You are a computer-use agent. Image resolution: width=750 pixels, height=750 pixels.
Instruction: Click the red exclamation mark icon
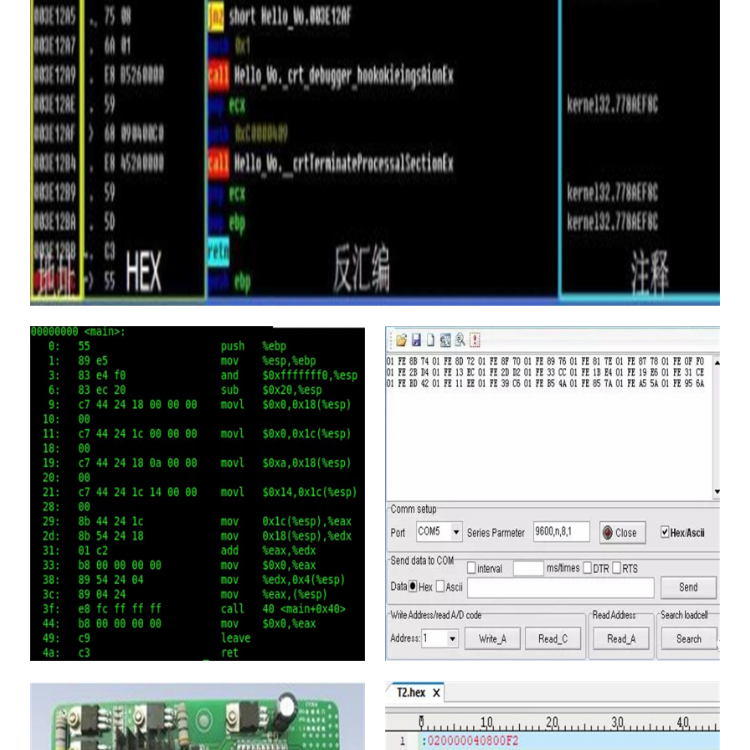(x=474, y=340)
